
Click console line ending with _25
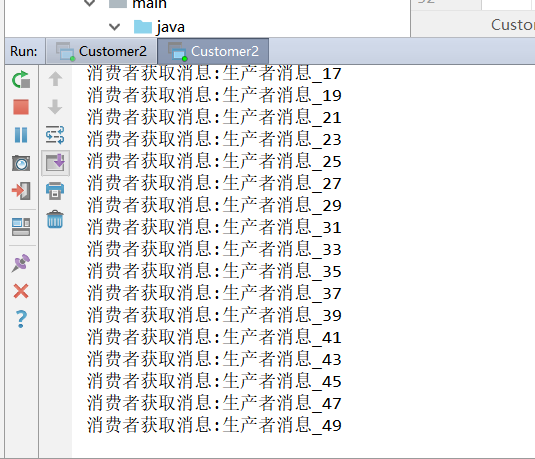214,161
